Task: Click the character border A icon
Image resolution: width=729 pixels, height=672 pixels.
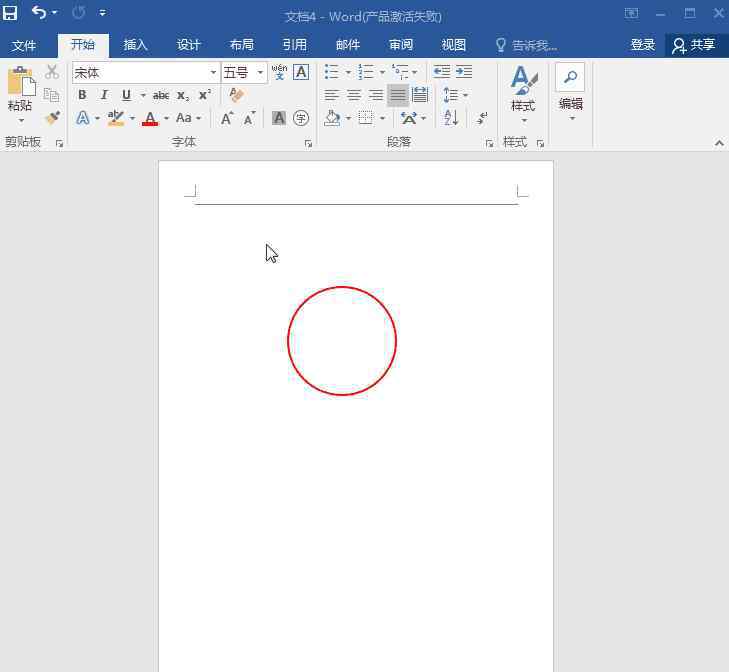Action: (x=301, y=72)
